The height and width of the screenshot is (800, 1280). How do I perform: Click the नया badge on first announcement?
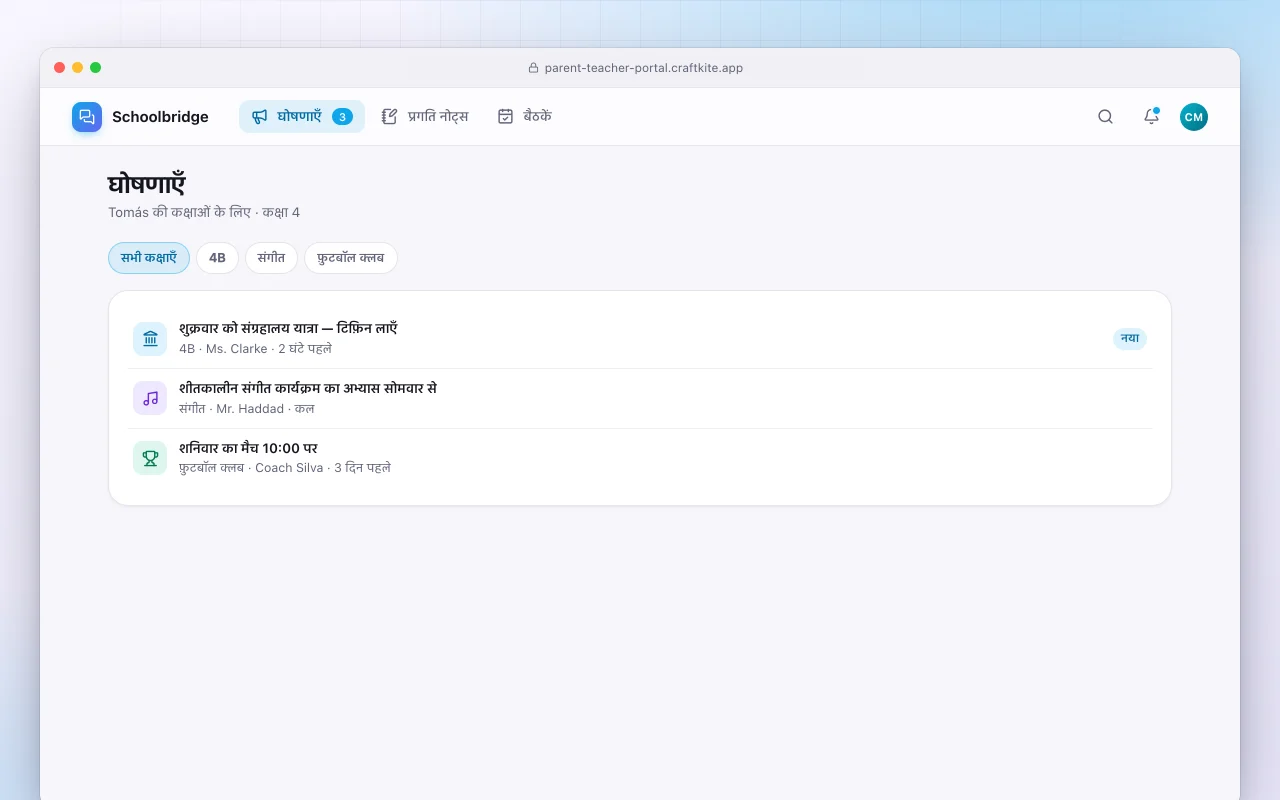(1130, 339)
